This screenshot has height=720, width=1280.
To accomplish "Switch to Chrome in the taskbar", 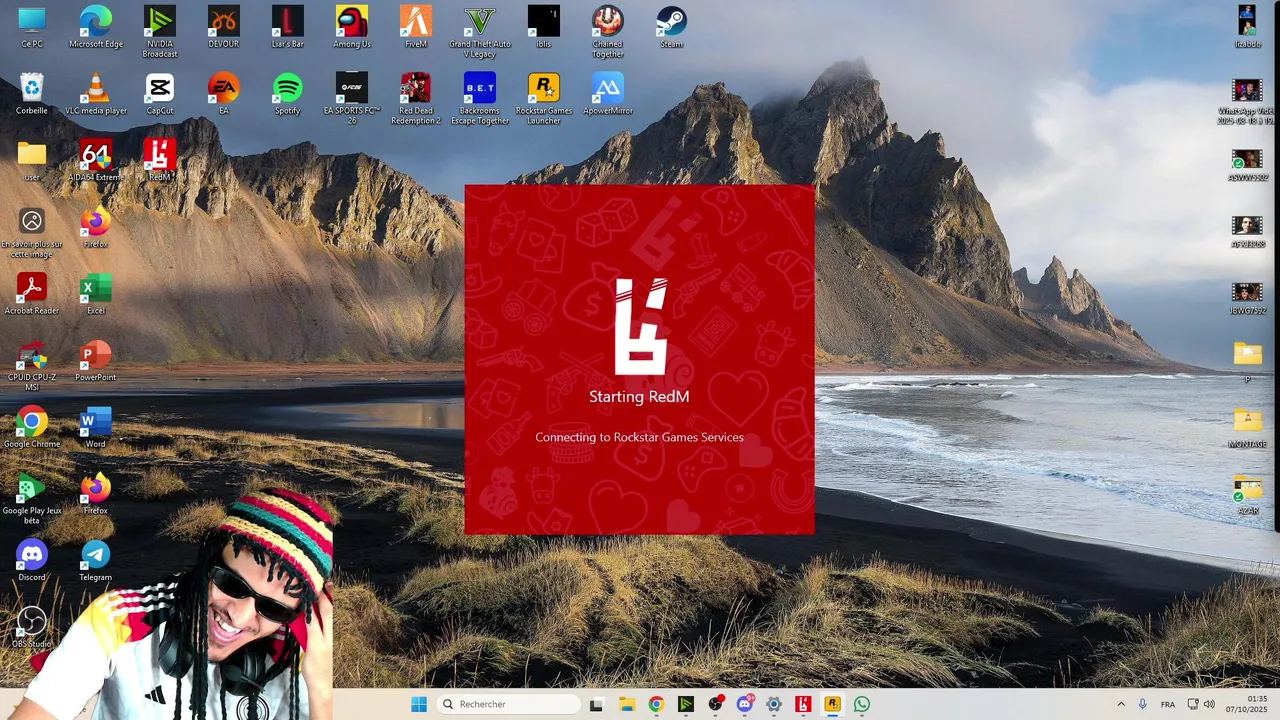I will point(656,704).
